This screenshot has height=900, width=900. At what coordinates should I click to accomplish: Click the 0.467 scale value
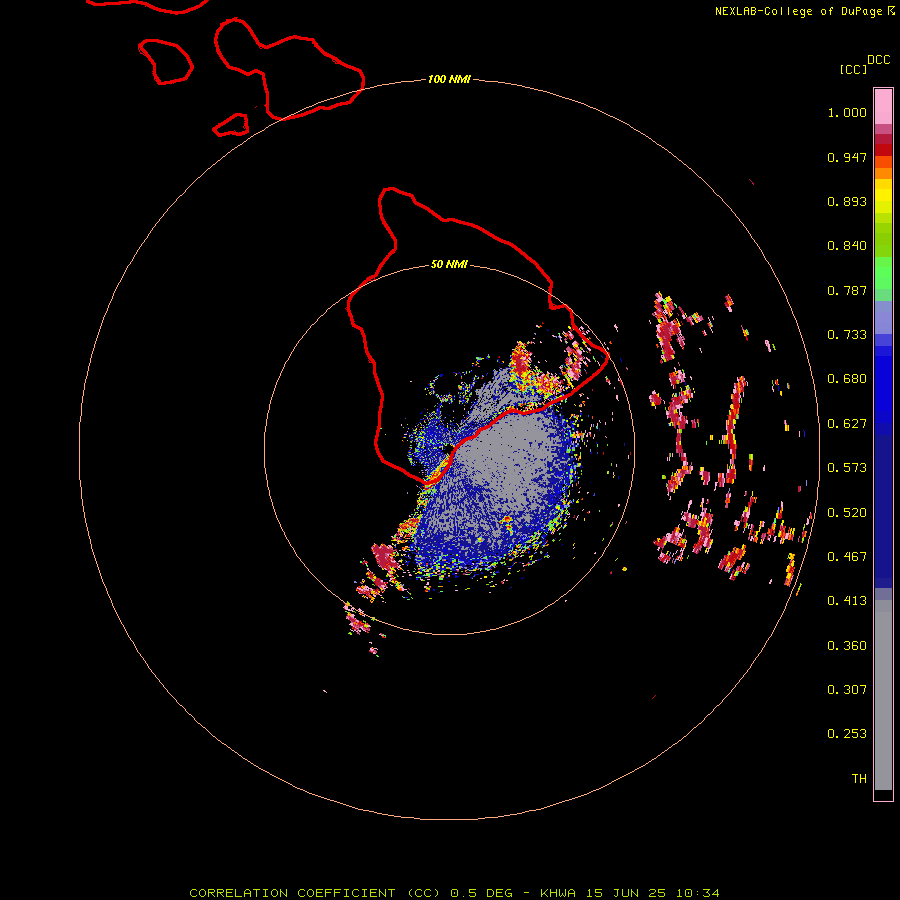(x=847, y=557)
